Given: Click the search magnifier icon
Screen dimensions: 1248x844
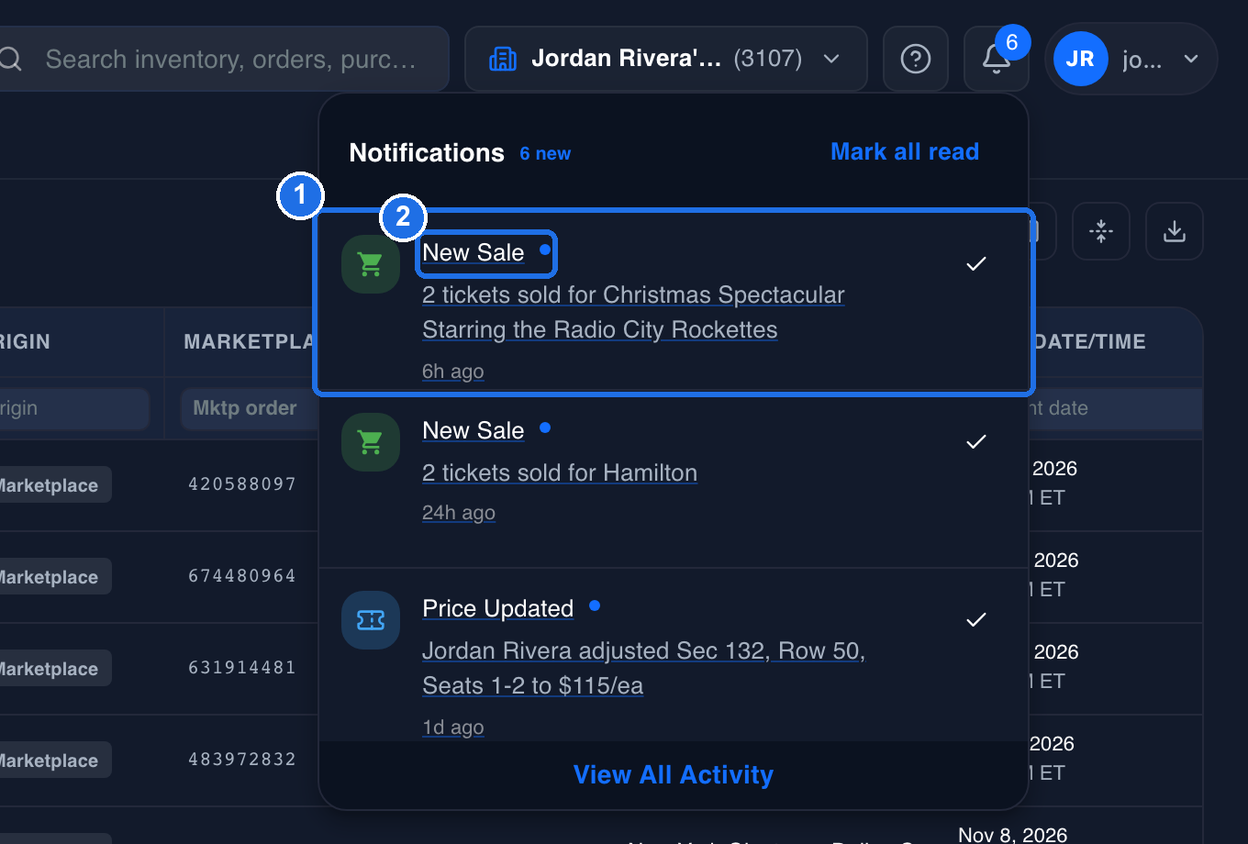Looking at the screenshot, I should 10,59.
